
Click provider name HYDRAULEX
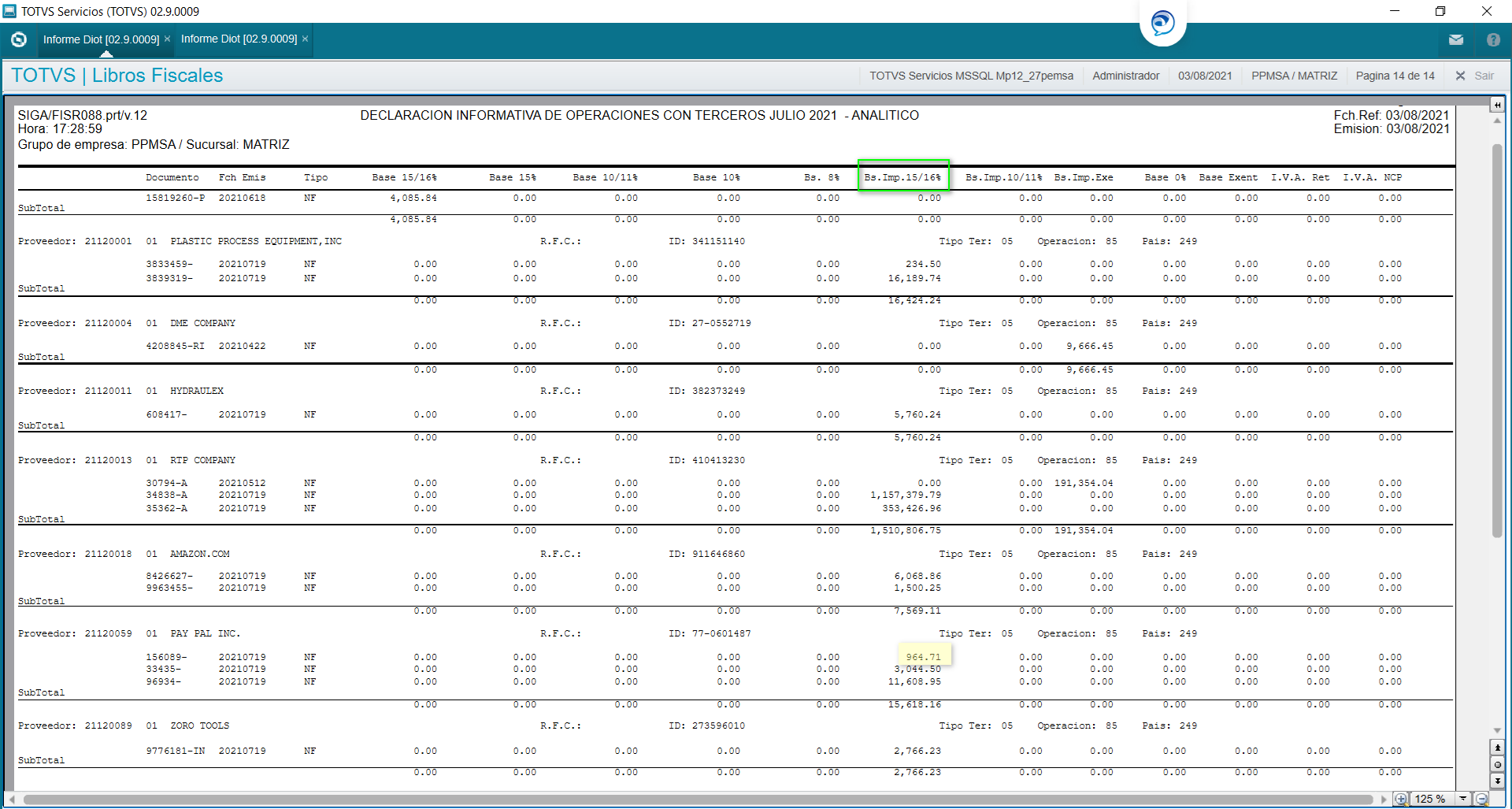pyautogui.click(x=197, y=391)
